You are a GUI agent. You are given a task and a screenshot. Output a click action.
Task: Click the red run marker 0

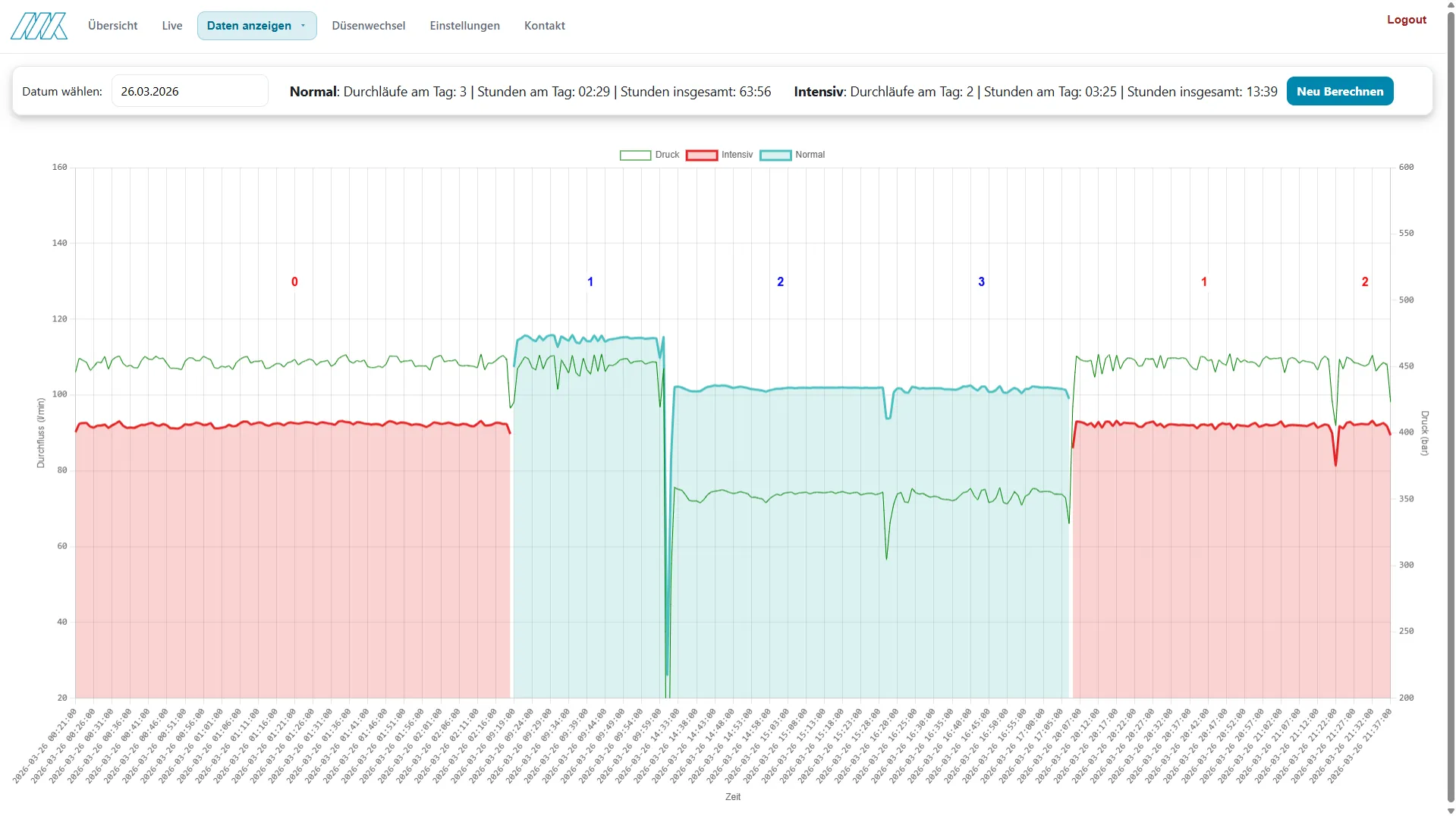click(x=295, y=282)
